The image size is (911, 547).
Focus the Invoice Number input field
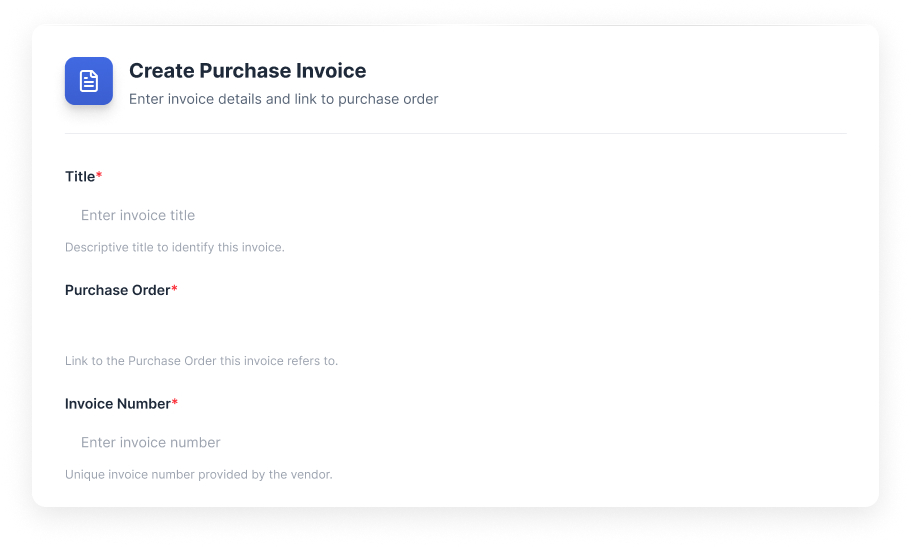coord(455,442)
